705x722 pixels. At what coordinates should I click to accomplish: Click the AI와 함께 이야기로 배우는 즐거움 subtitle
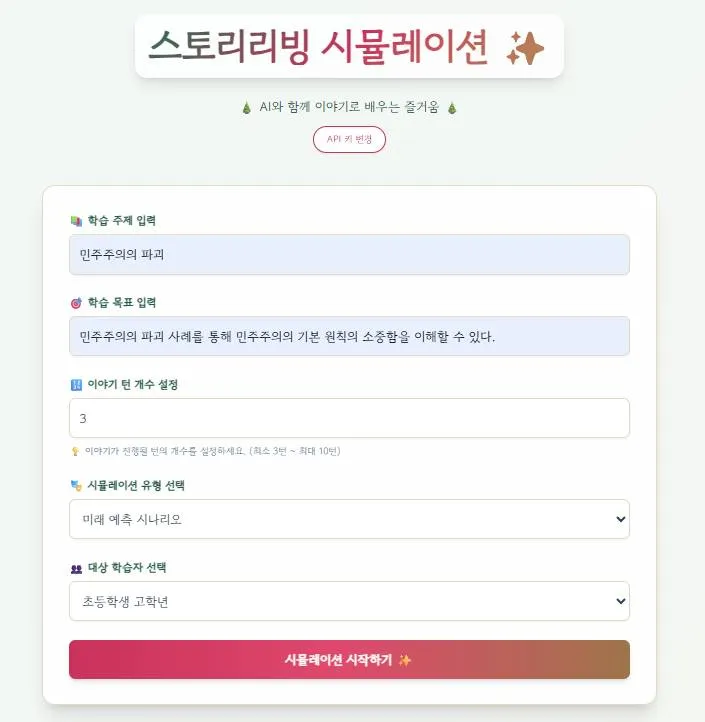click(349, 108)
